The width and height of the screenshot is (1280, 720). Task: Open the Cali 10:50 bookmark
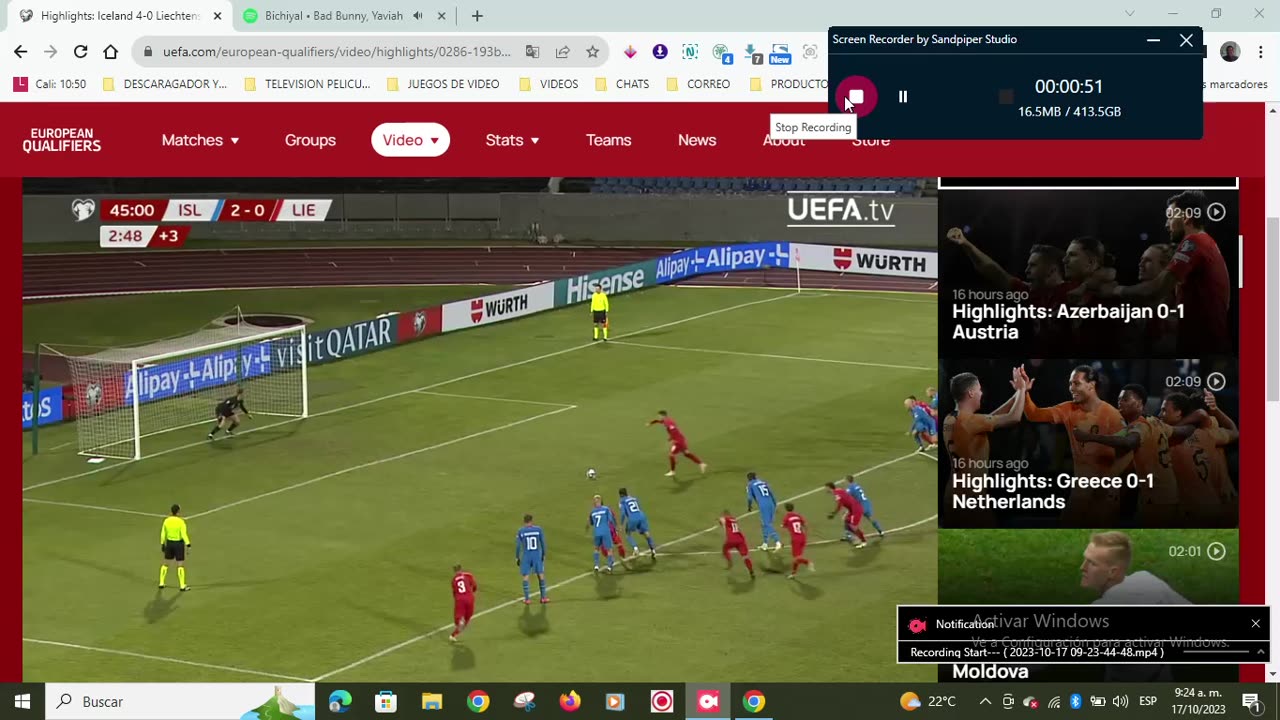50,84
